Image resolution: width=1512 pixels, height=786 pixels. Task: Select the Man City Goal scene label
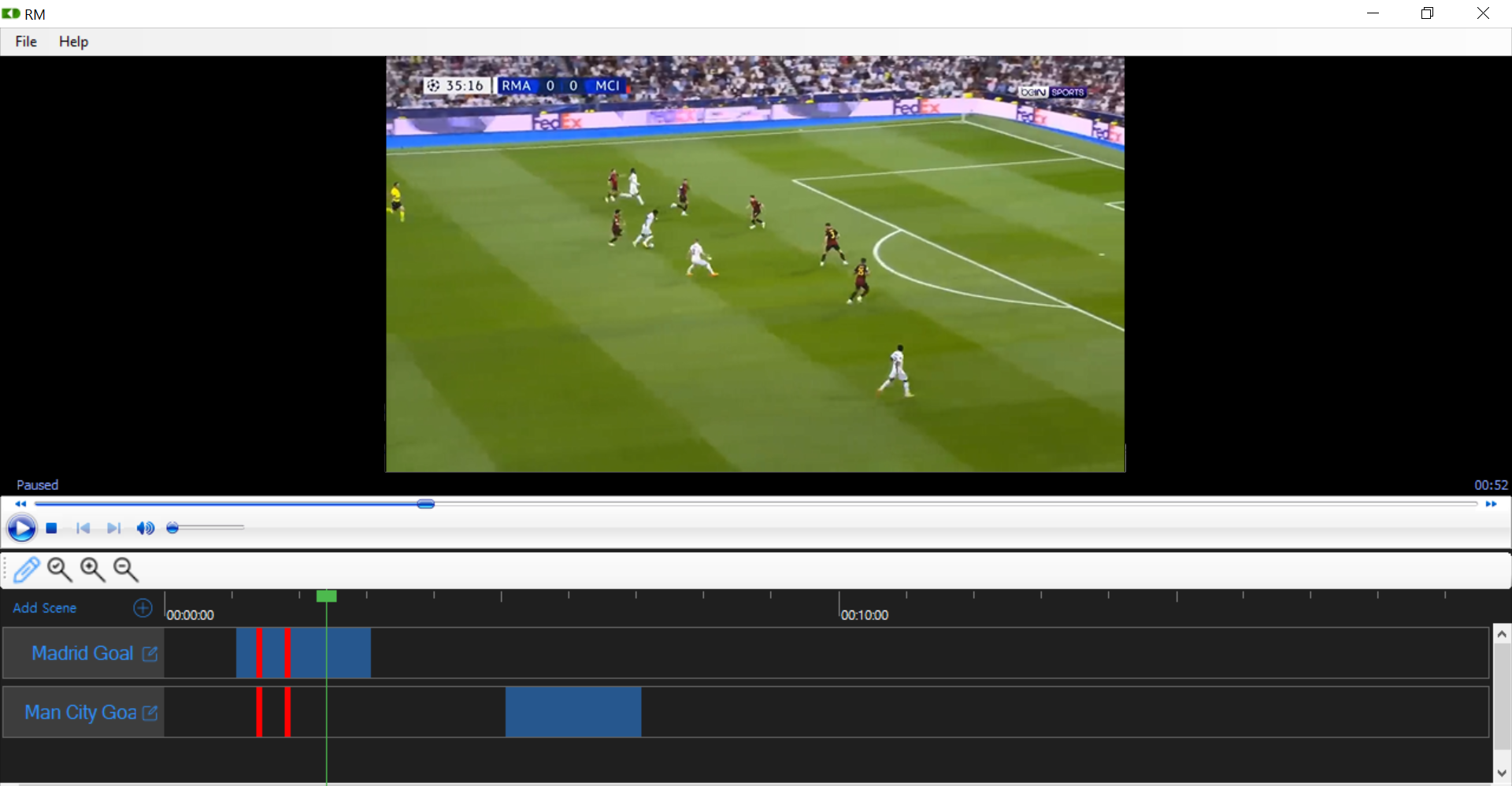click(x=80, y=712)
